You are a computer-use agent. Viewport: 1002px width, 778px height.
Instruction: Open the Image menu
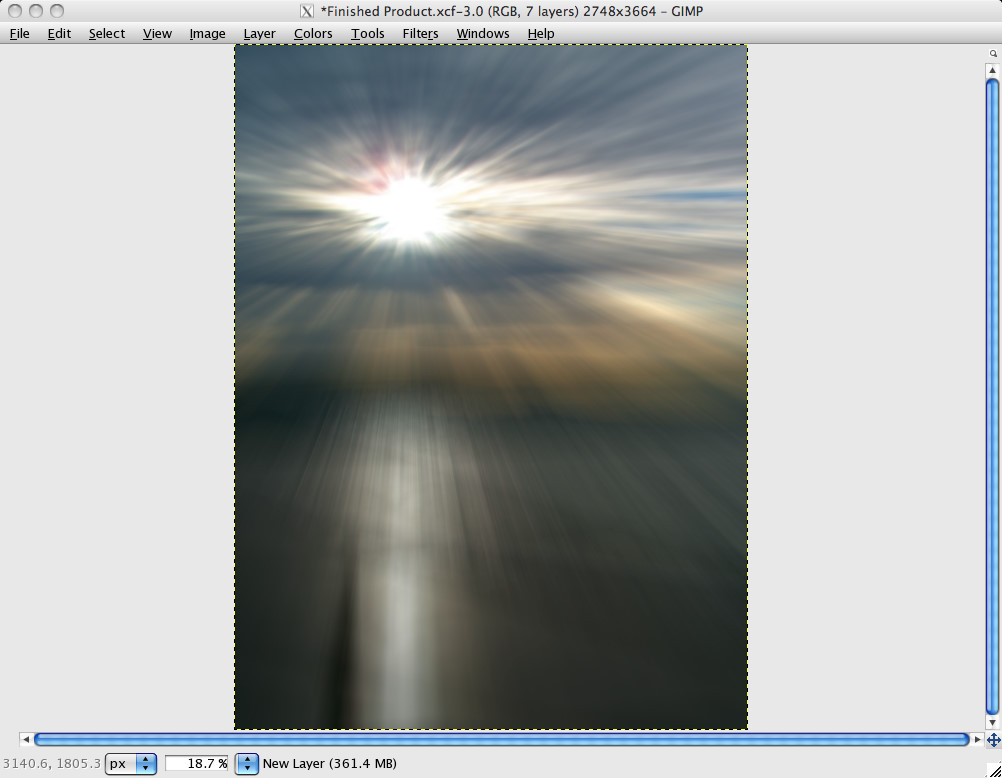coord(206,33)
